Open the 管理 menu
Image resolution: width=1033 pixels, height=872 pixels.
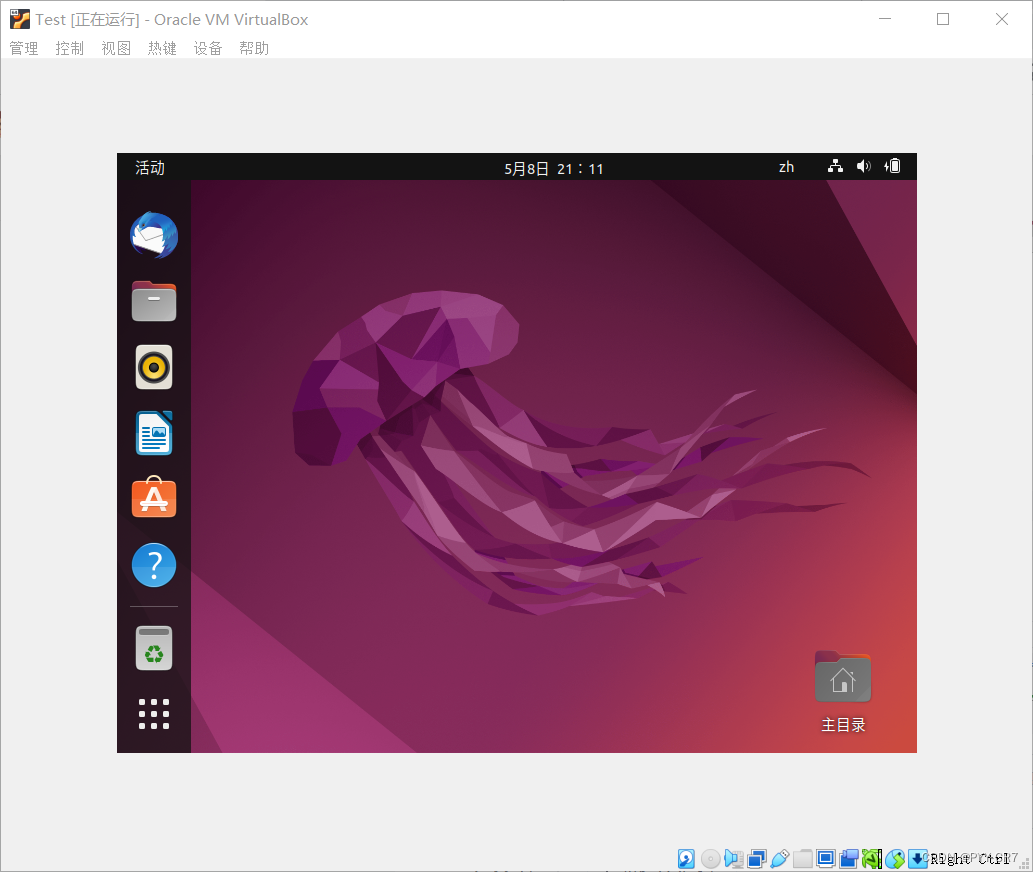(24, 48)
